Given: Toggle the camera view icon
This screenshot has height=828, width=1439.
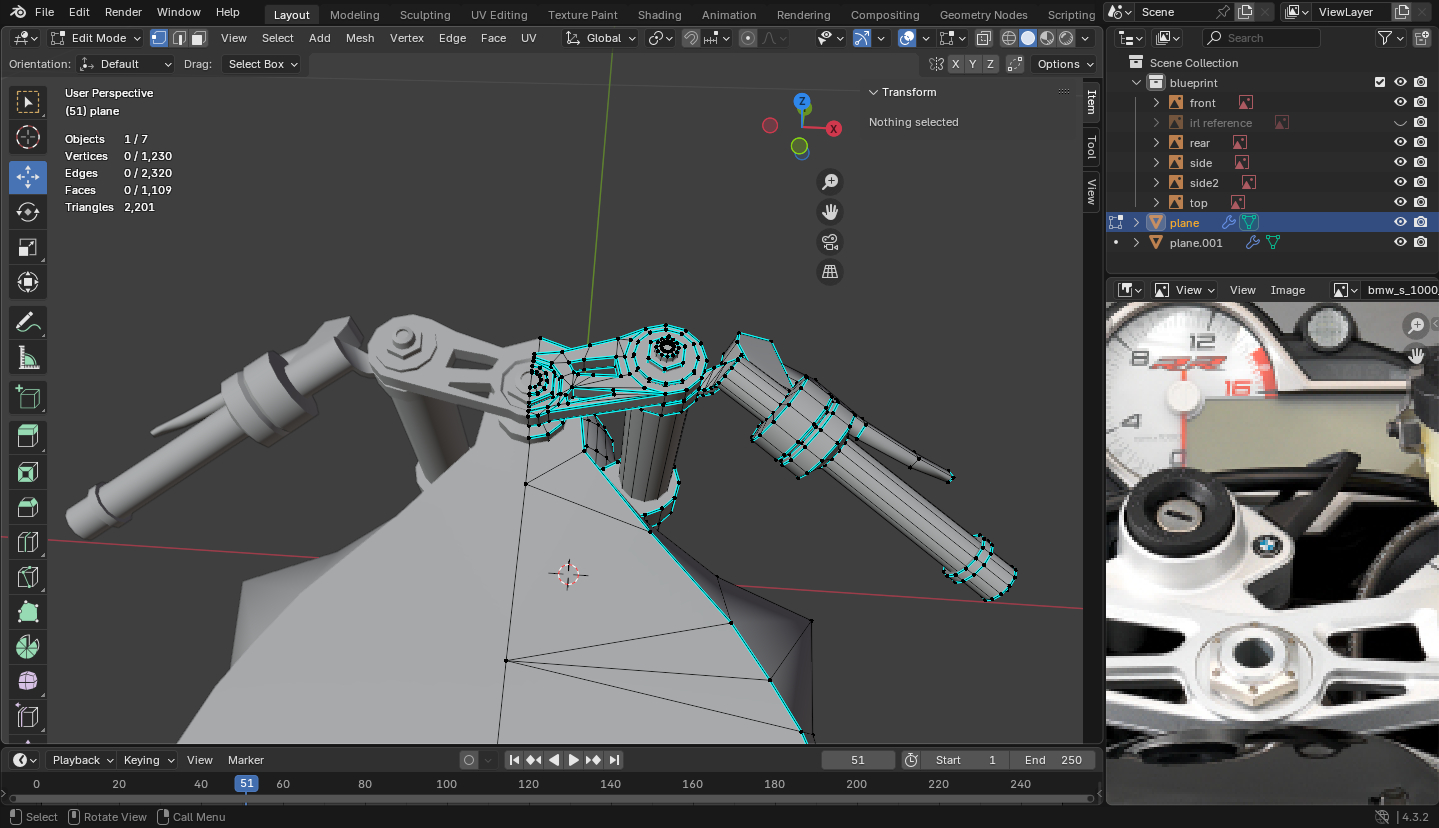Looking at the screenshot, I should (829, 242).
